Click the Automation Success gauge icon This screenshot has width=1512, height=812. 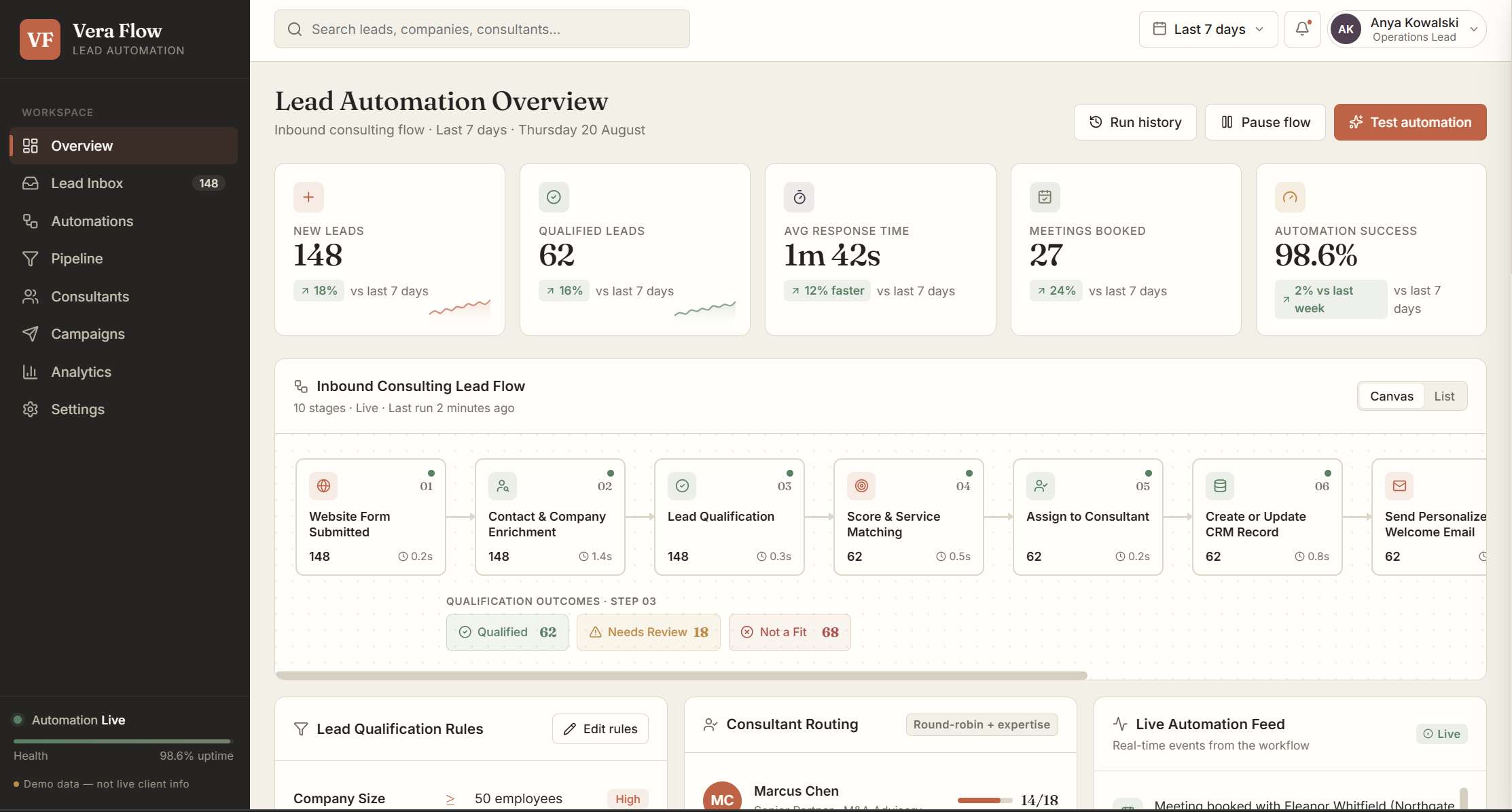(x=1290, y=197)
